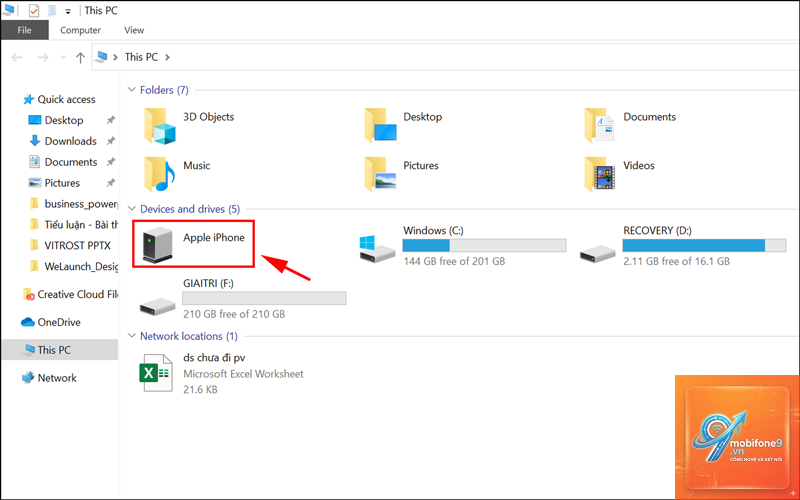Unpin Documents using its pin icon

pyautogui.click(x=110, y=162)
